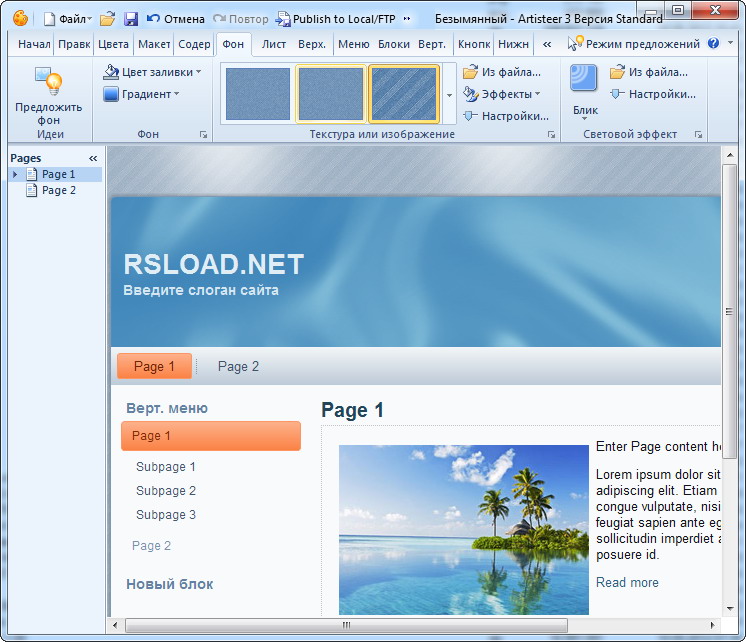Click the Read more link
Viewport: 746px width, 642px height.
pos(627,583)
